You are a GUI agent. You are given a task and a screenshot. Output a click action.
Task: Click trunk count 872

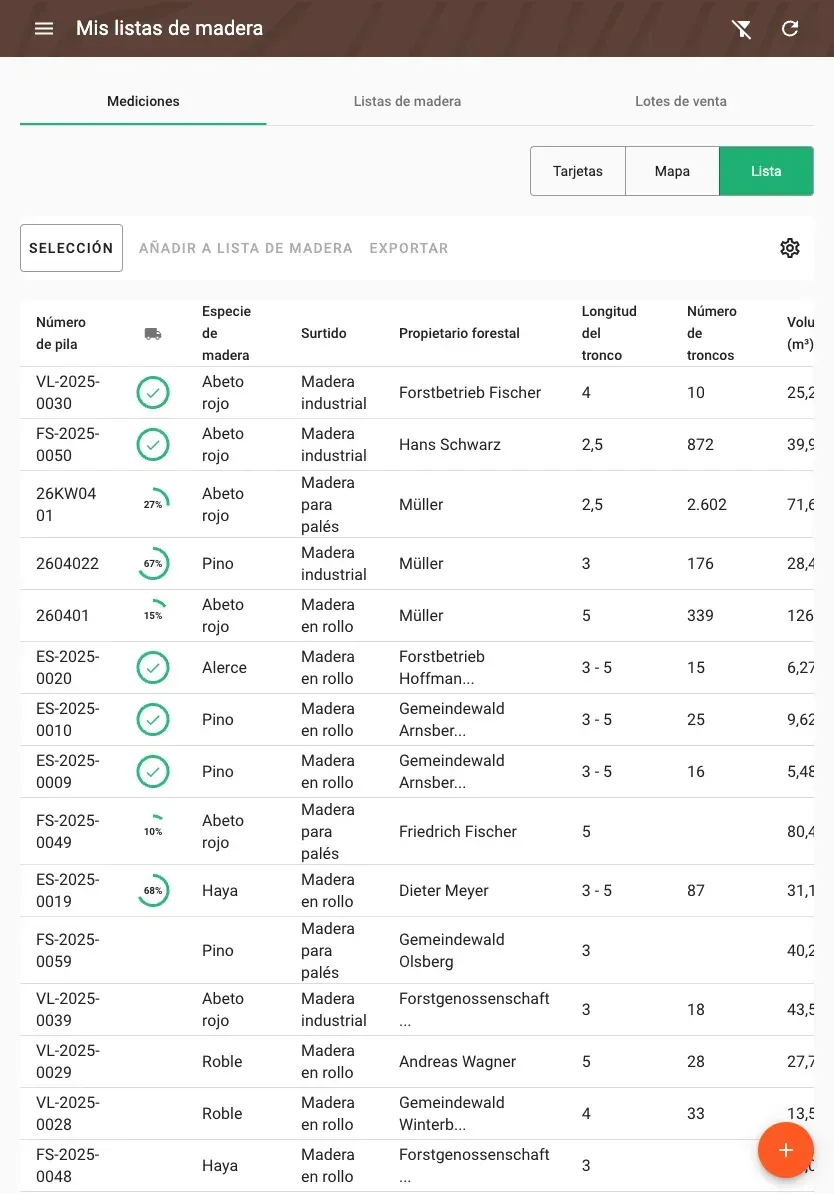(x=700, y=445)
